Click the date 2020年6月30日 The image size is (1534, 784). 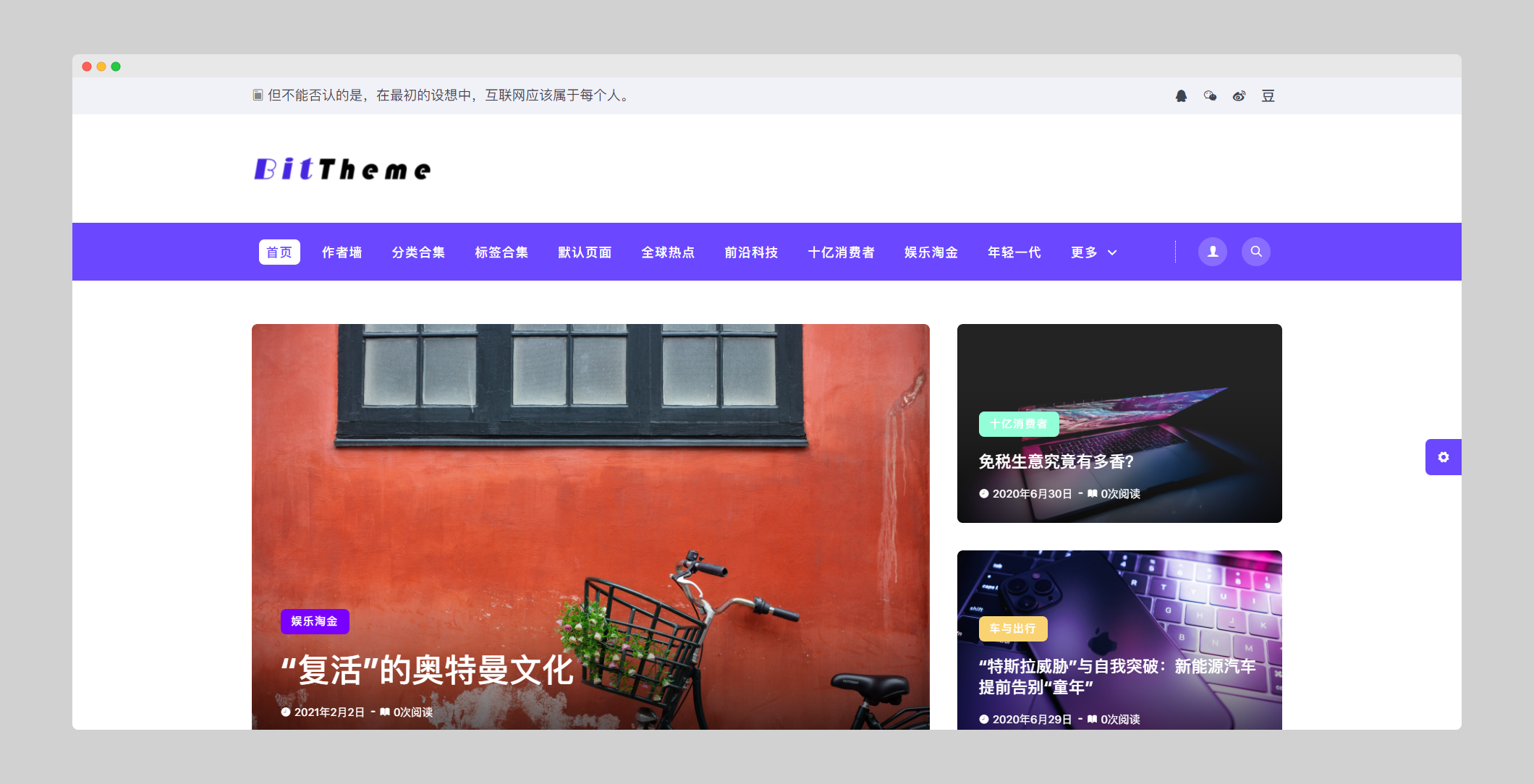coord(1032,494)
